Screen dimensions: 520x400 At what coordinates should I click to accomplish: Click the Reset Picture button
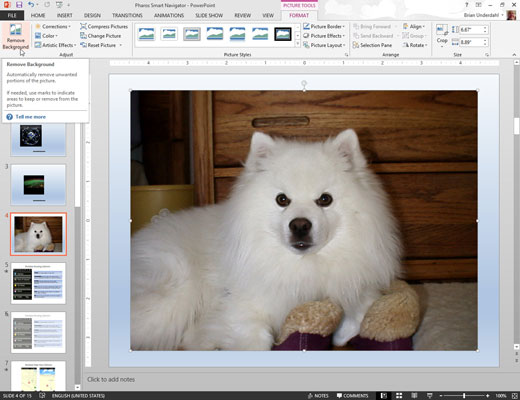[101, 45]
